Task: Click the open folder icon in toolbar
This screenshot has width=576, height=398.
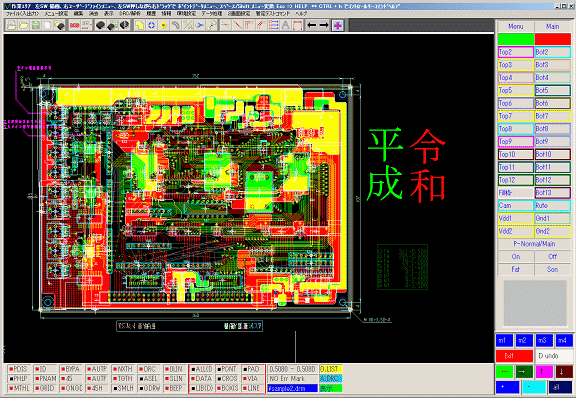Action: [x=23, y=25]
